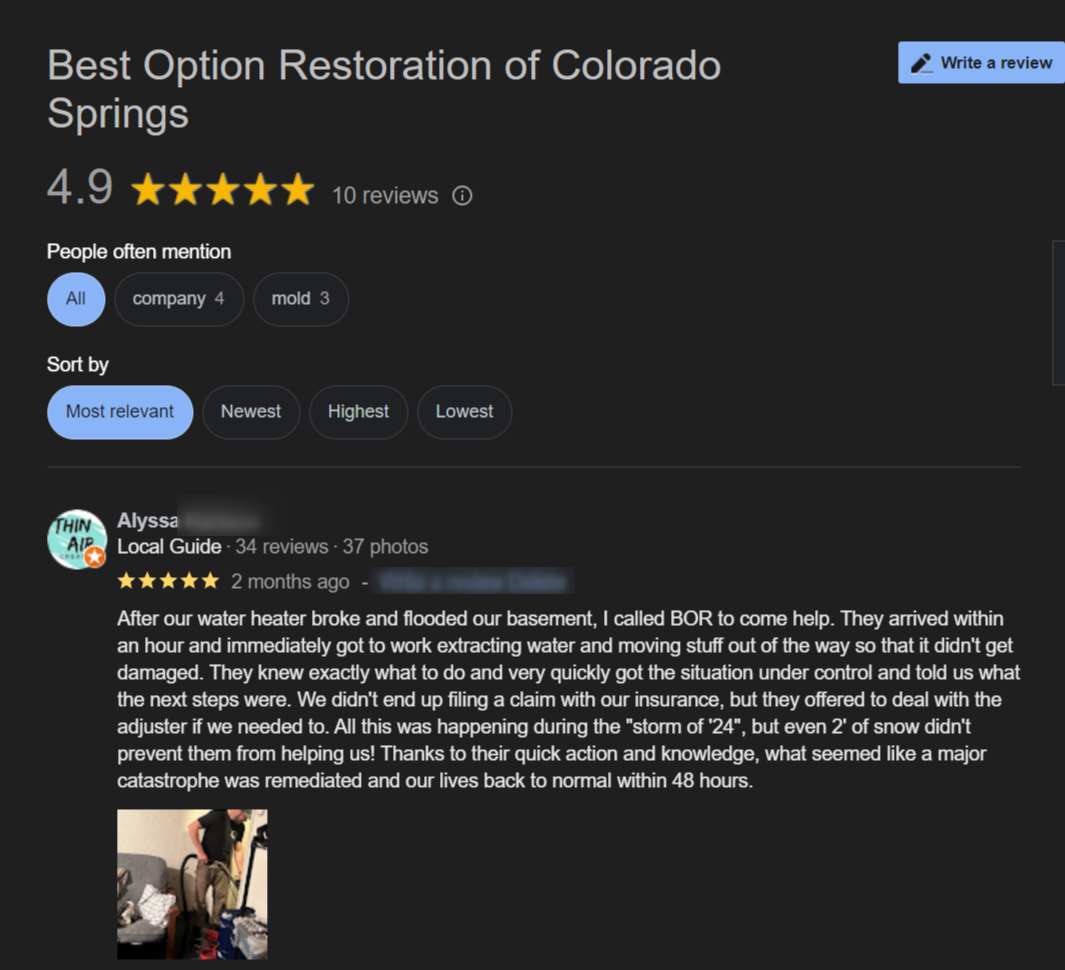Screen dimensions: 1065x970
Task: Click the info icon beside 10 reviews
Action: point(462,196)
